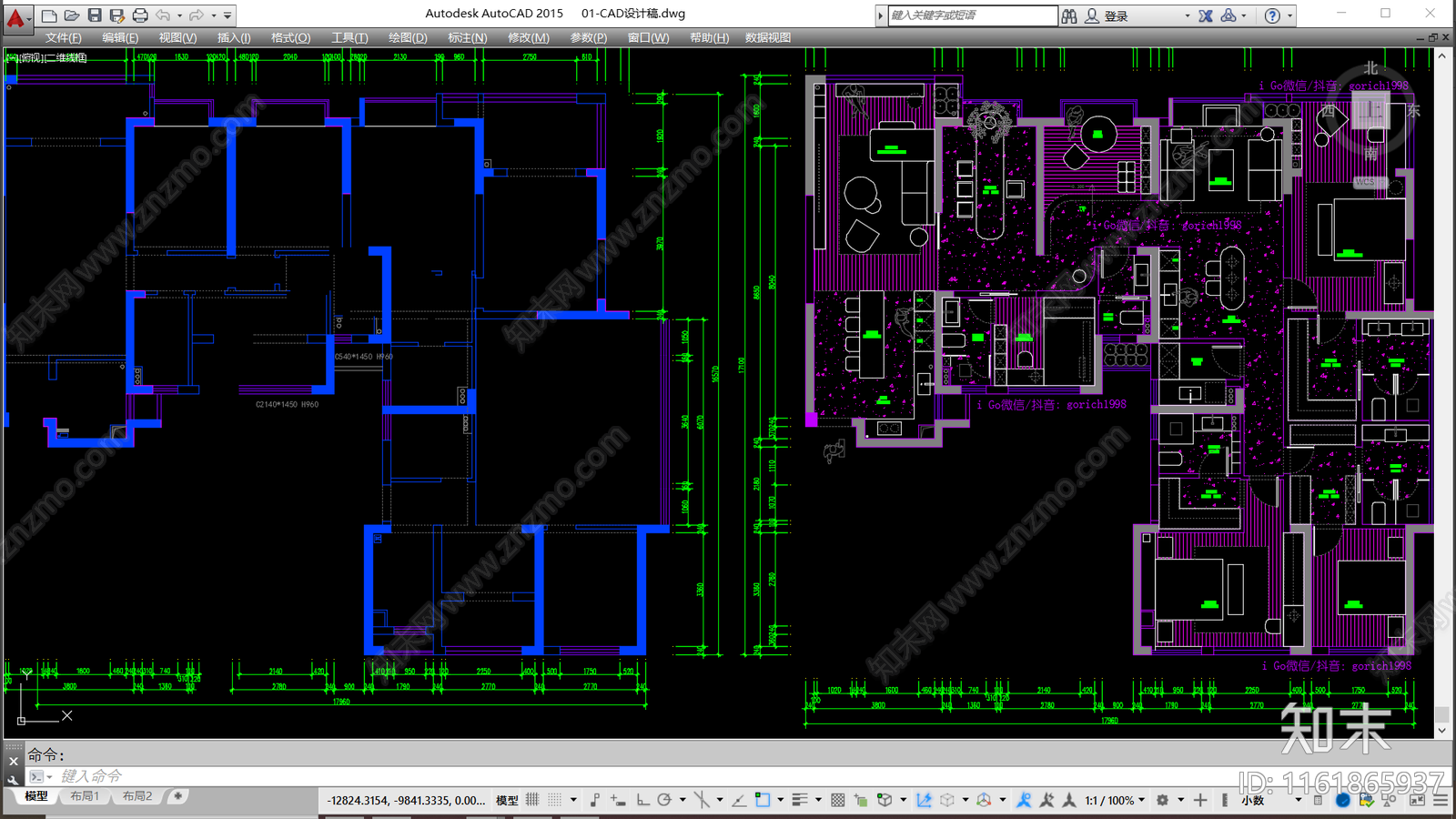Open the 编辑(E) menu
The height and width of the screenshot is (819, 1456).
(x=120, y=37)
